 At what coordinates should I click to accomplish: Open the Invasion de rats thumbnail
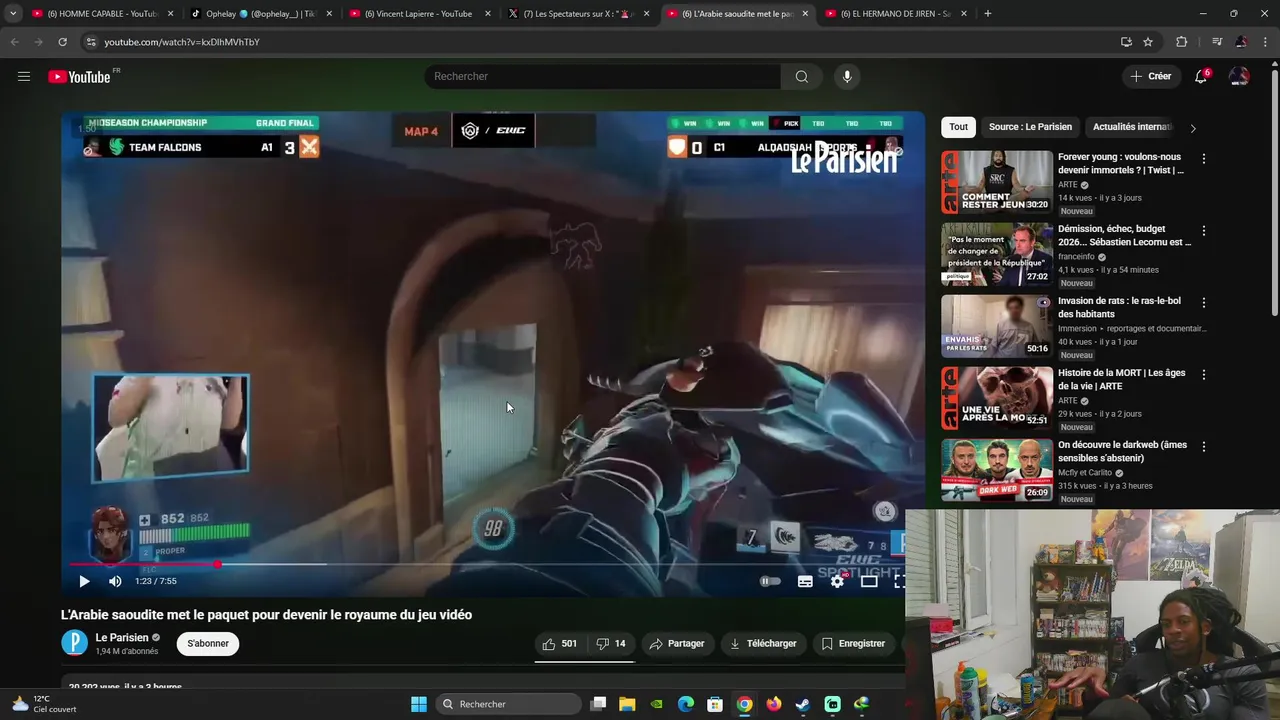tap(997, 326)
